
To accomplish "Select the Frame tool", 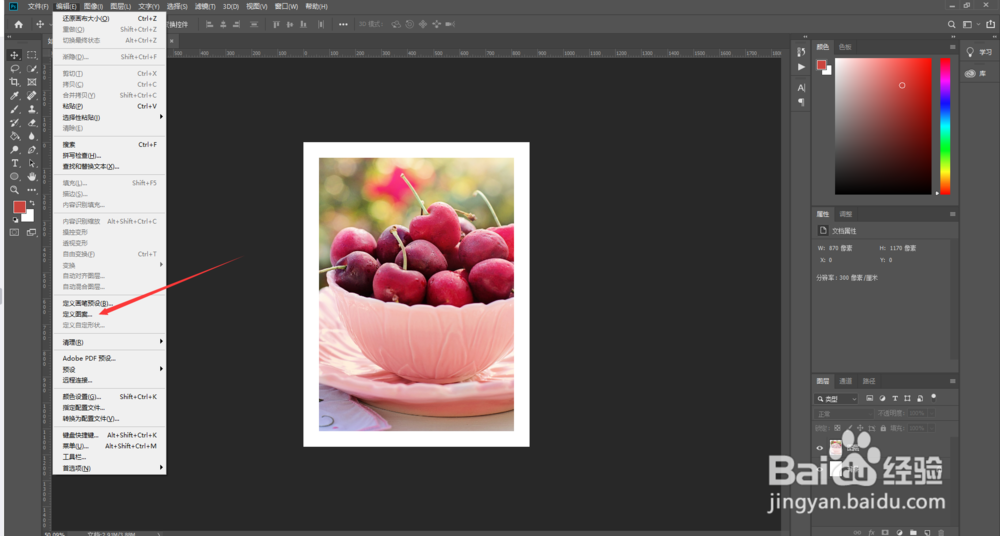I will tap(32, 82).
